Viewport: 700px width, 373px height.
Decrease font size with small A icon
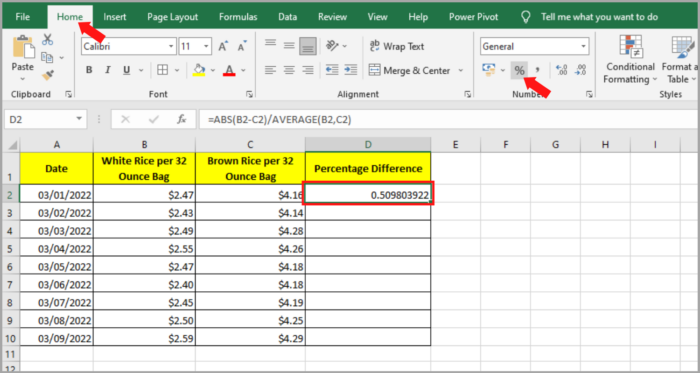pyautogui.click(x=242, y=46)
